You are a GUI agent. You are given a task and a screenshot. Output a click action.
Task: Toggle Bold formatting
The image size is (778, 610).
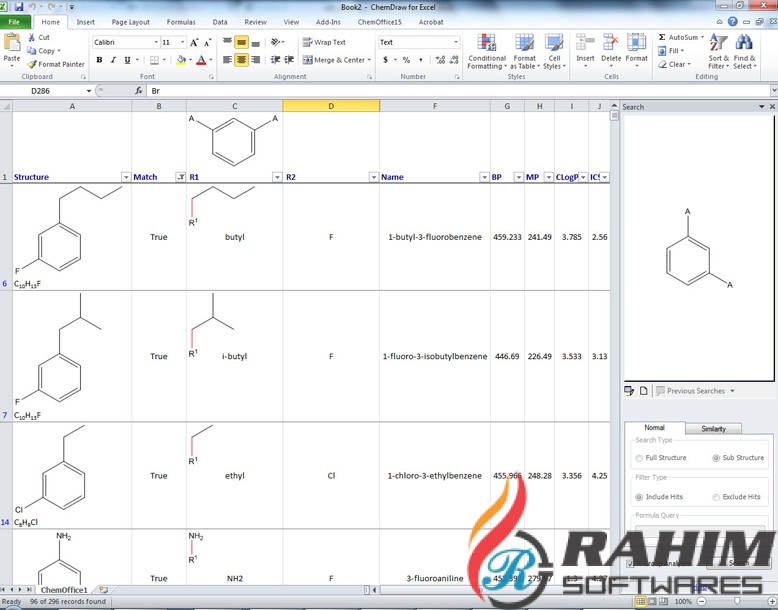99,60
